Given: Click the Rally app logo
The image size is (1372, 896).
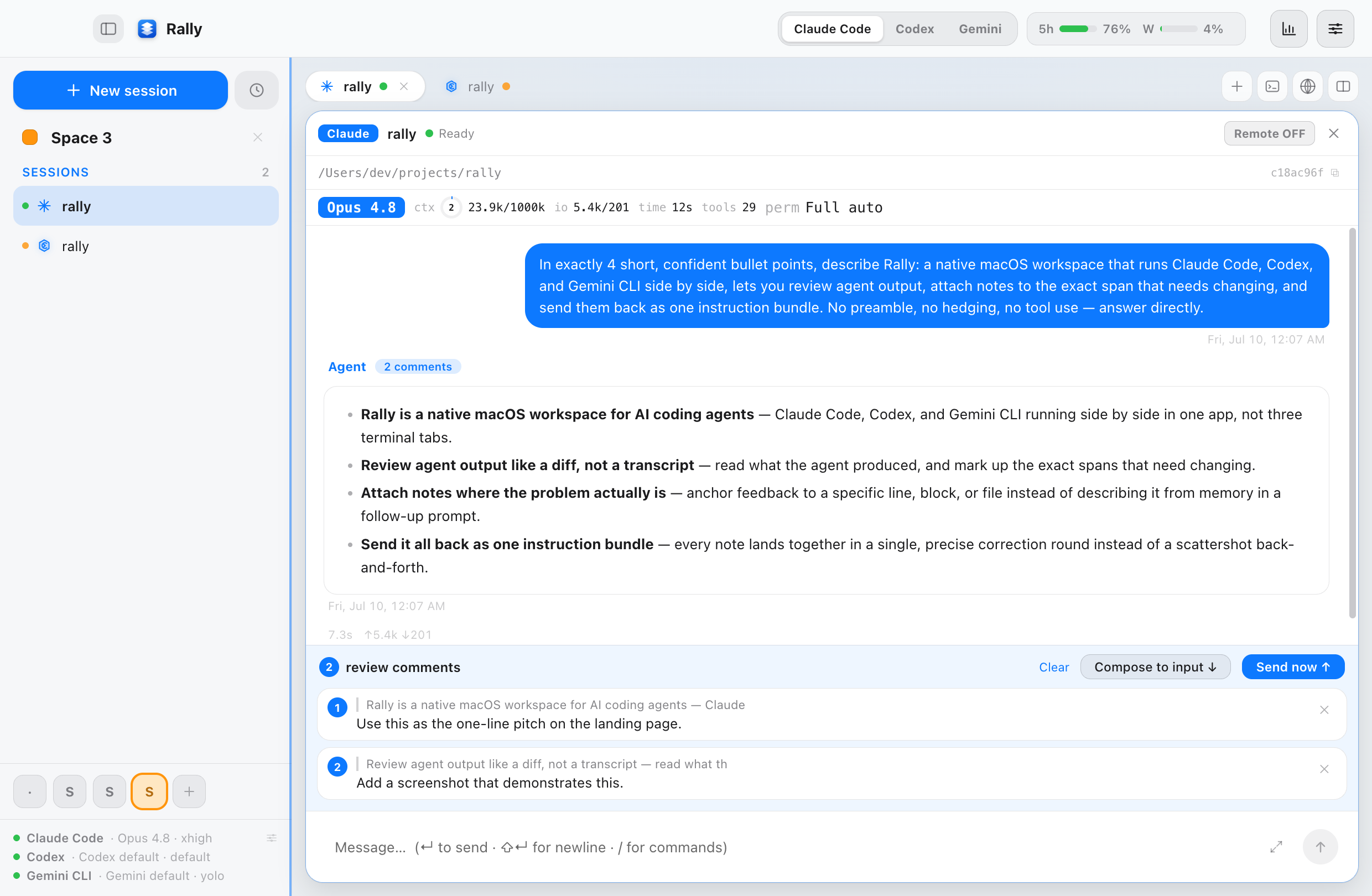Looking at the screenshot, I should click(x=147, y=29).
